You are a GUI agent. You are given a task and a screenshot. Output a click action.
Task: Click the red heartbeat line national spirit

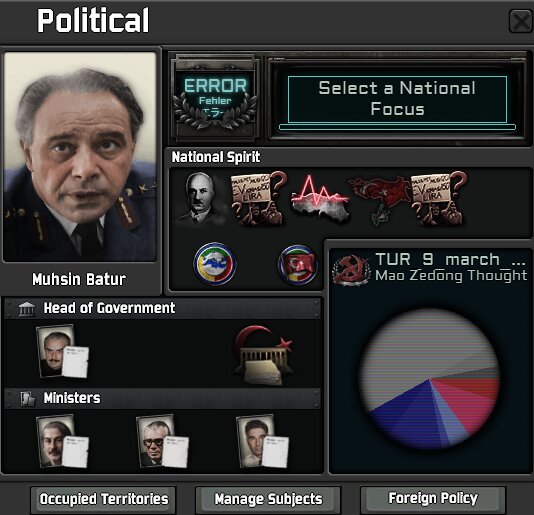tap(319, 198)
